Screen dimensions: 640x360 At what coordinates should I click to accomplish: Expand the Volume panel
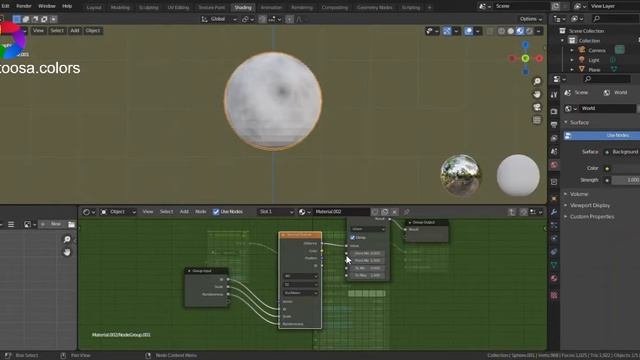[576, 194]
